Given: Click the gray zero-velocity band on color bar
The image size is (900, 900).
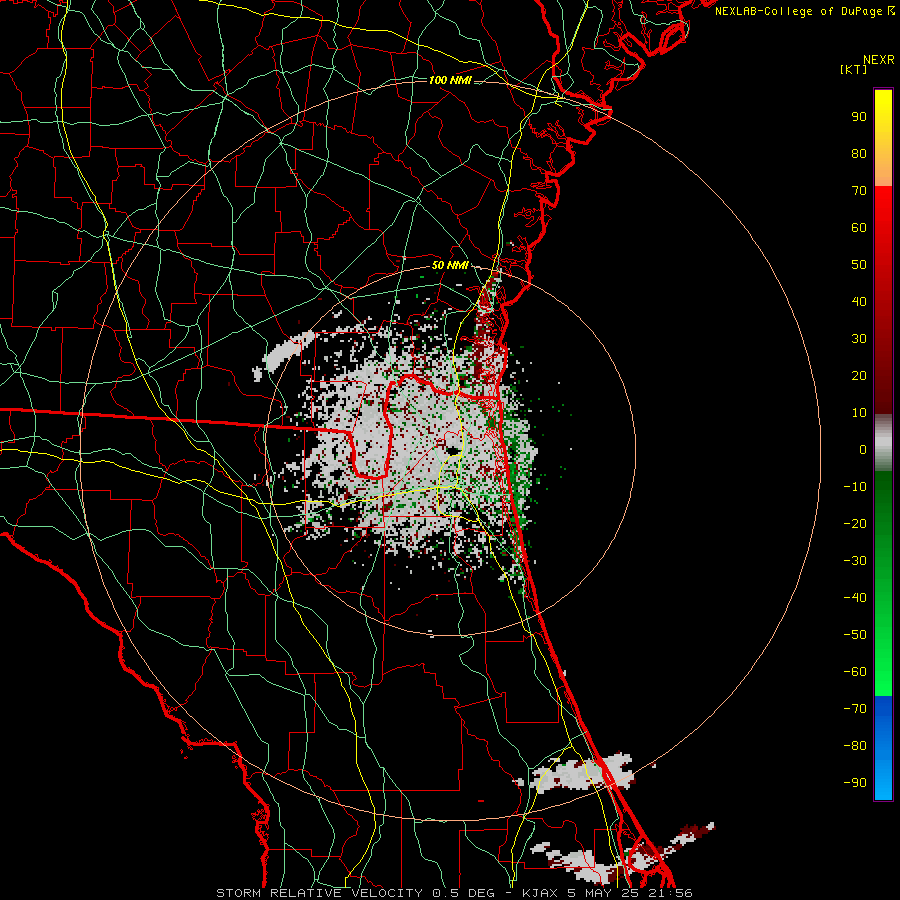Looking at the screenshot, I should point(883,443).
